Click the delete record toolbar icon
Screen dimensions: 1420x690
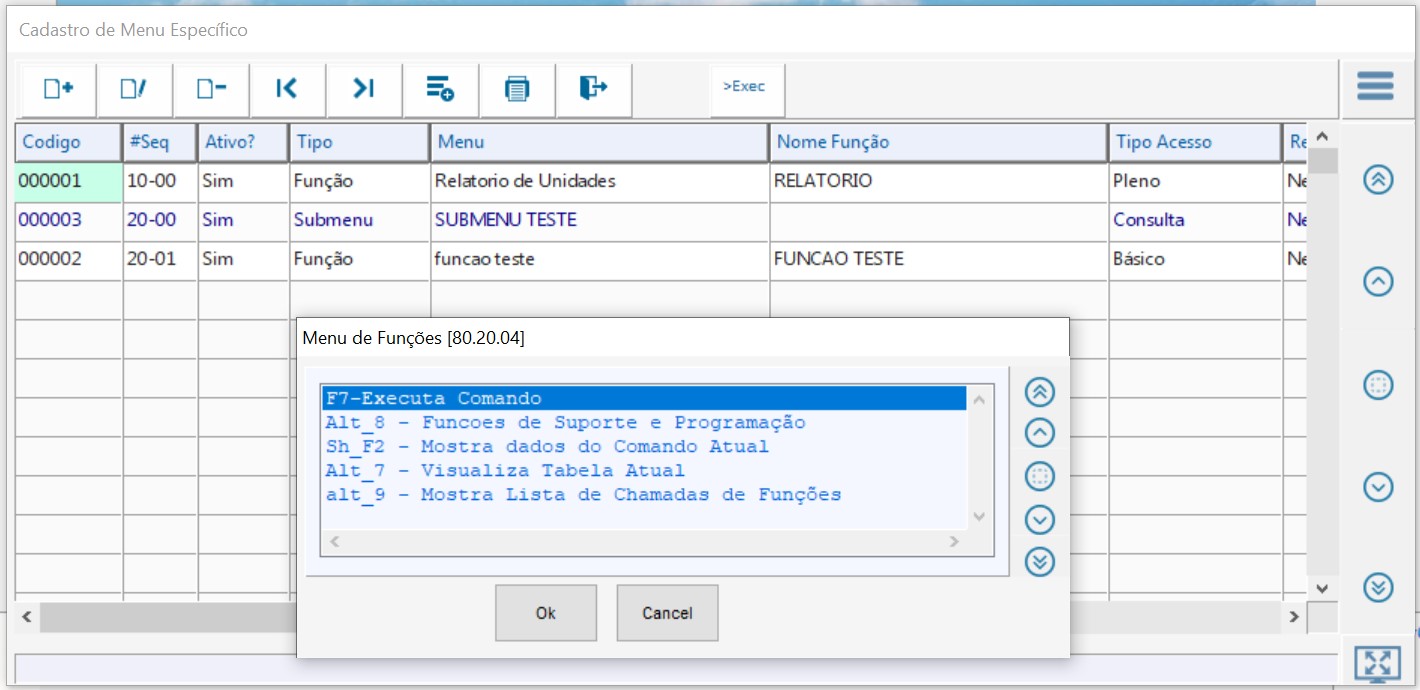(211, 89)
